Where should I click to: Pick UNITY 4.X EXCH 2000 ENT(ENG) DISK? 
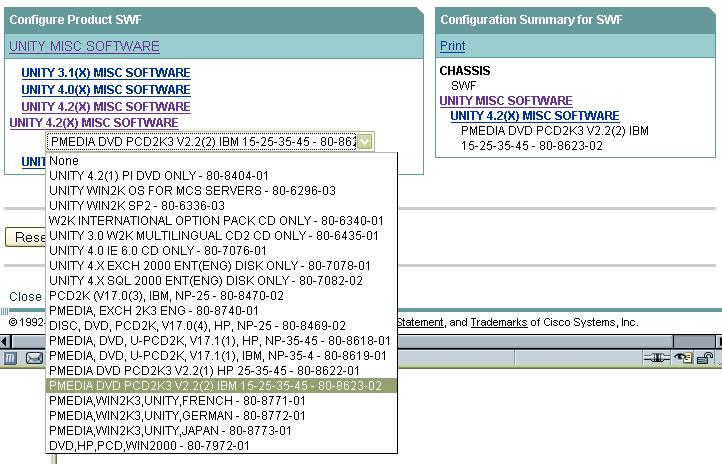pos(221,266)
